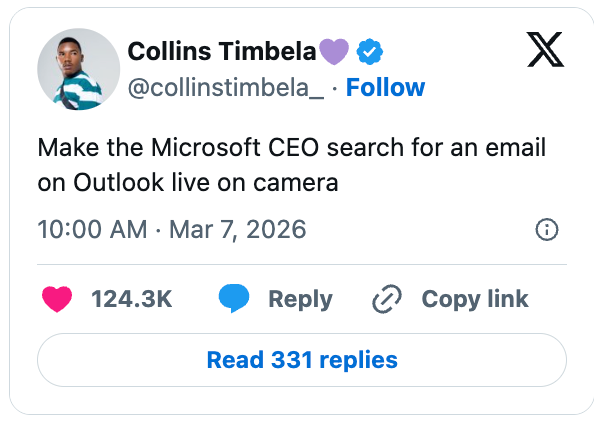The width and height of the screenshot is (608, 426).
Task: Click the purple heart emoji by the name
Action: tap(333, 52)
